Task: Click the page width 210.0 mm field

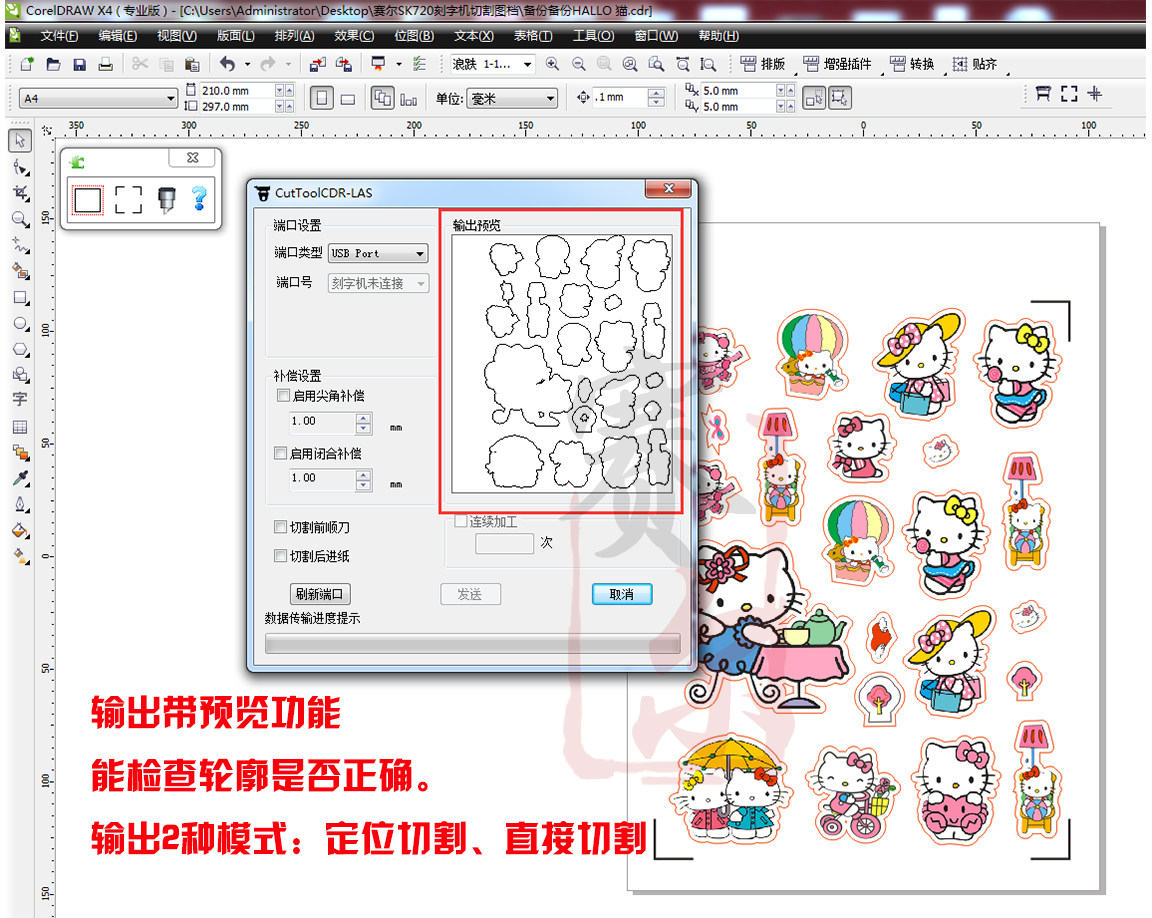Action: pos(236,90)
